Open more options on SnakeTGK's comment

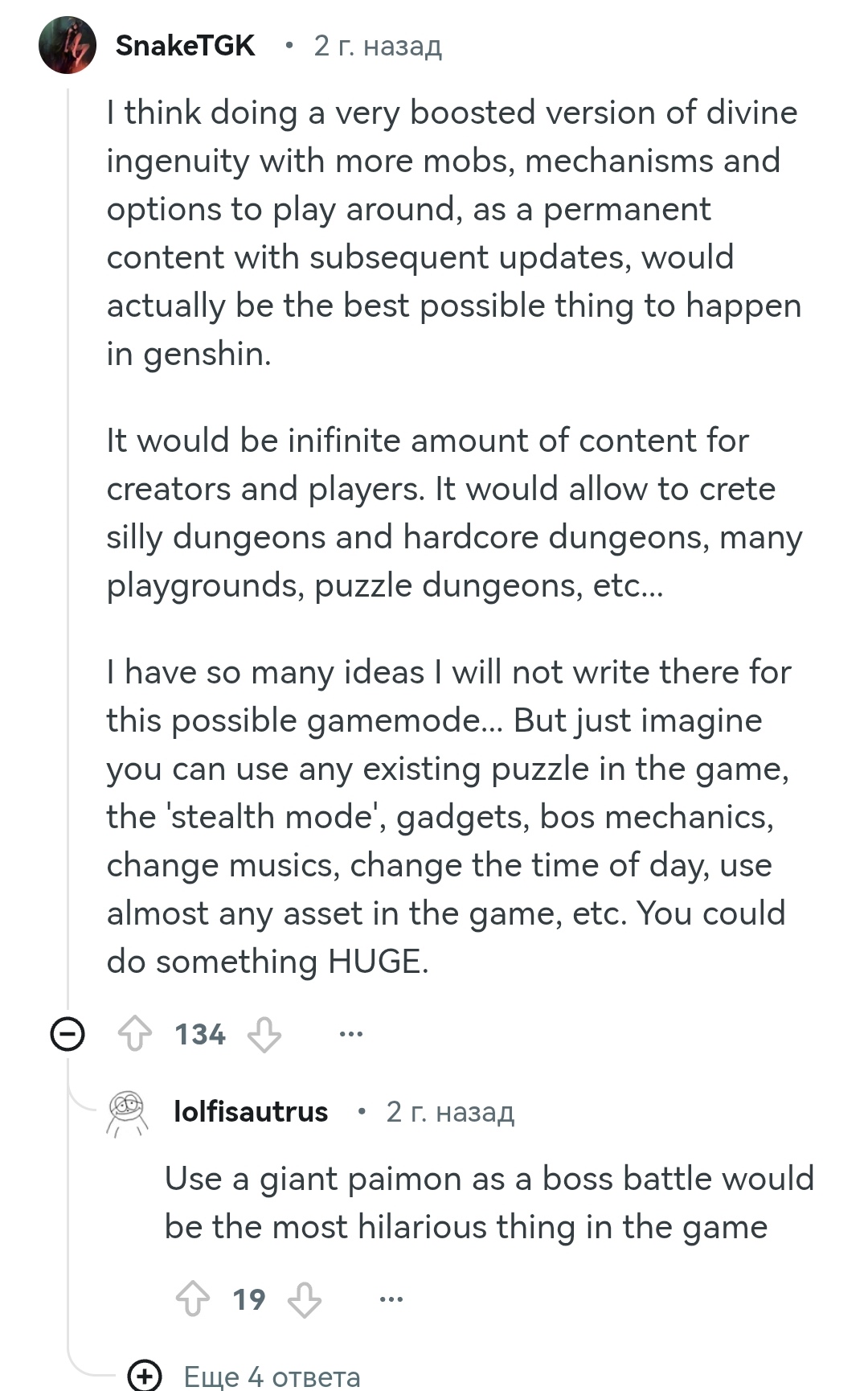351,1034
